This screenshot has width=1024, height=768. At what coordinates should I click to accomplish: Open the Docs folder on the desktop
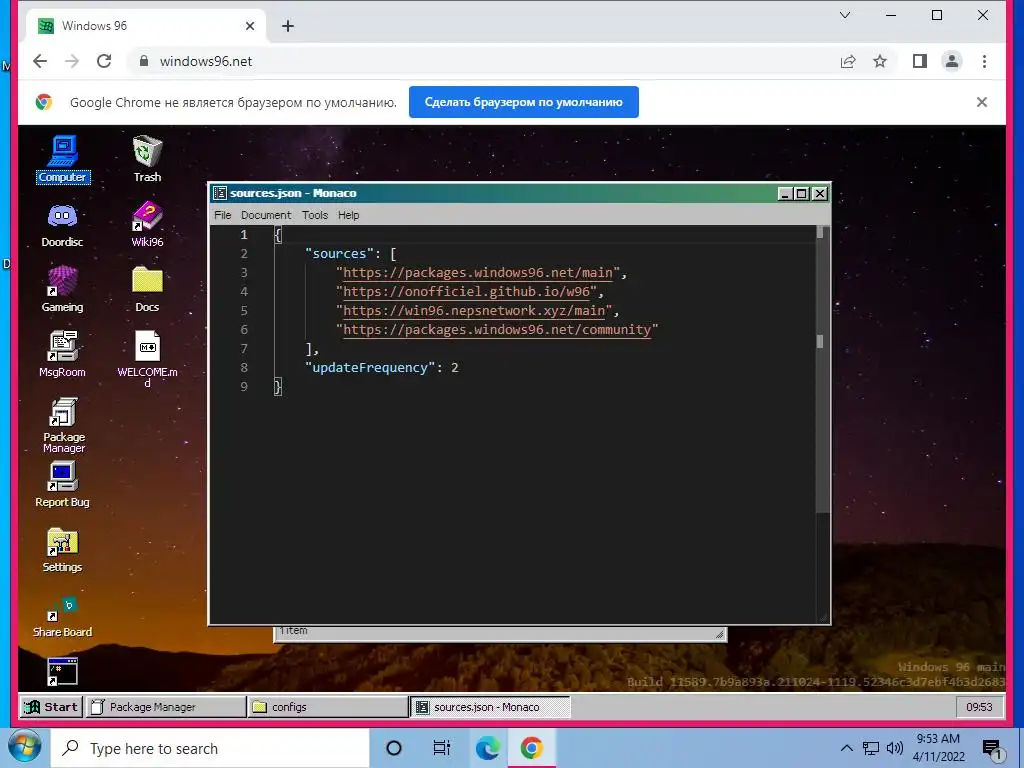tap(147, 289)
